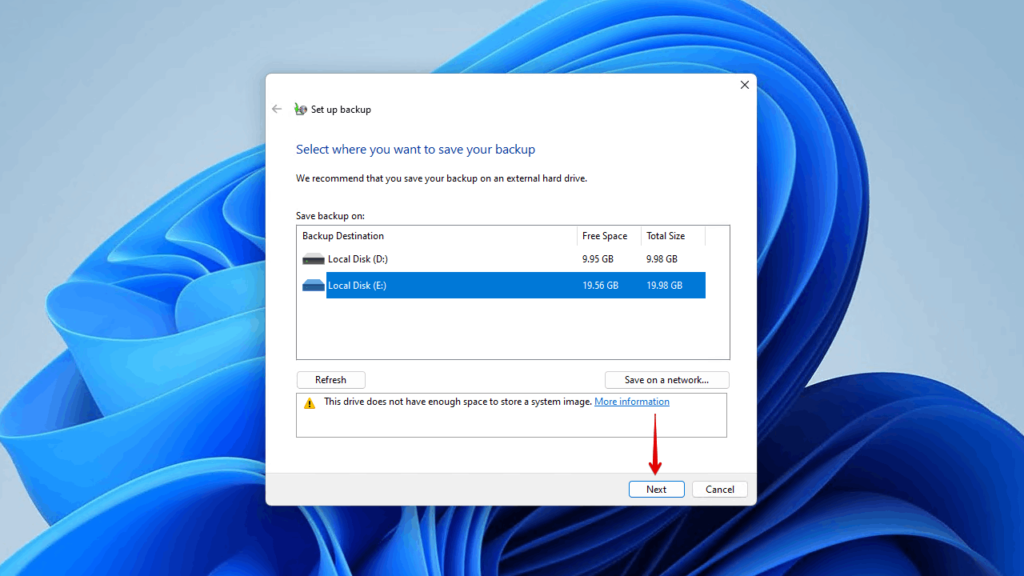Click Next to continue the backup setup
The image size is (1024, 576).
[656, 489]
